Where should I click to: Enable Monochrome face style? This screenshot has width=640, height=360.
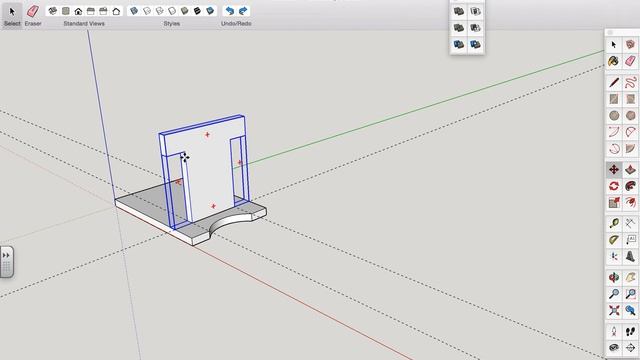click(210, 11)
